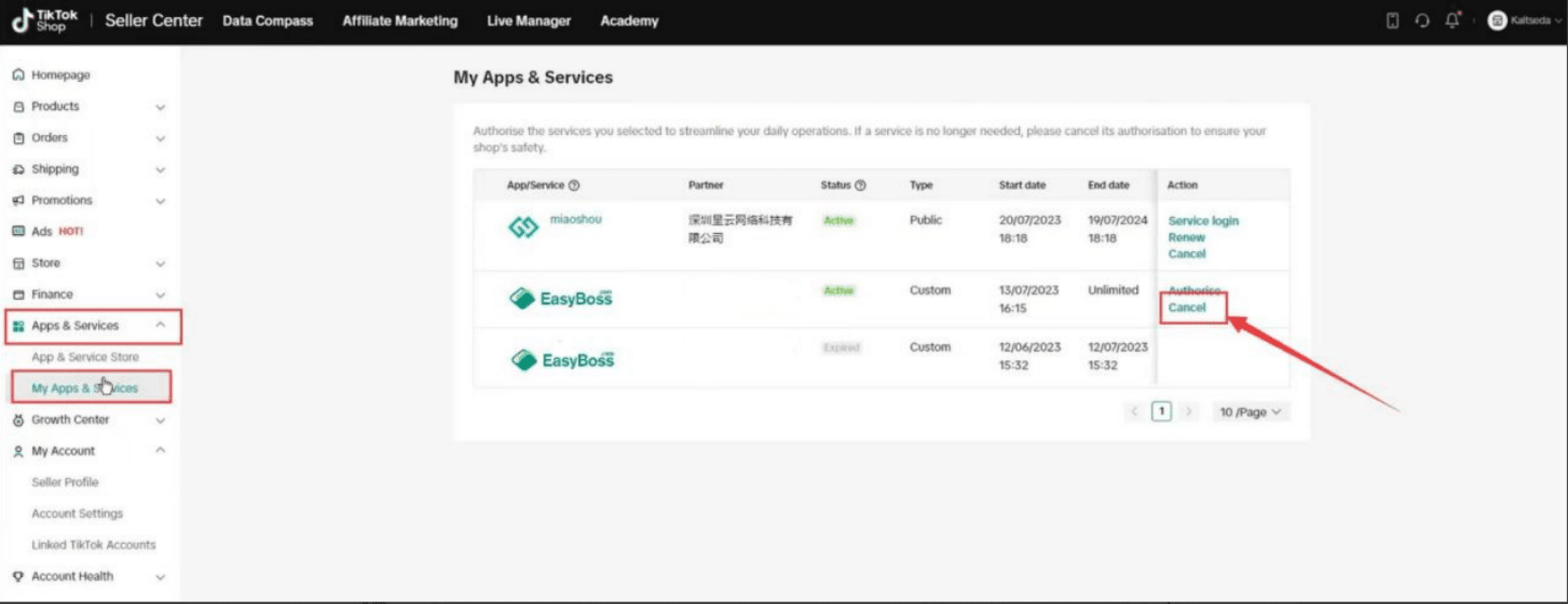
Task: Open Affiliate Marketing in top navigation
Action: click(x=400, y=21)
